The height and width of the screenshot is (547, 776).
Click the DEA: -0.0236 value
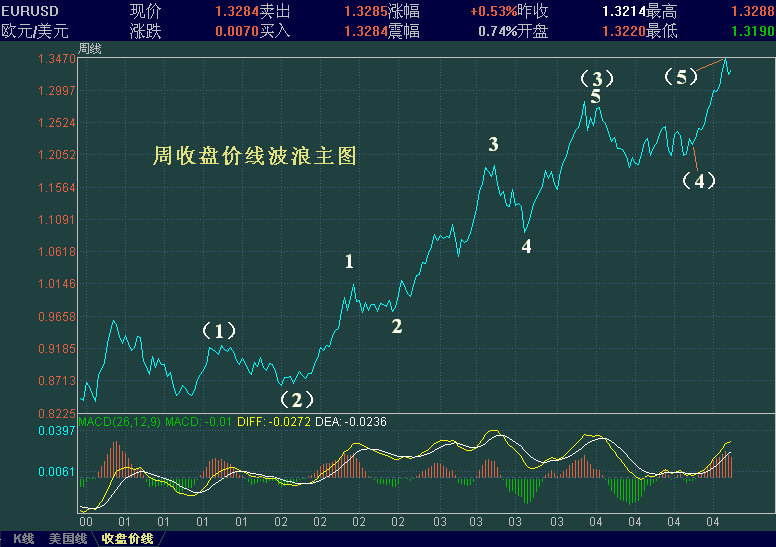pos(350,422)
